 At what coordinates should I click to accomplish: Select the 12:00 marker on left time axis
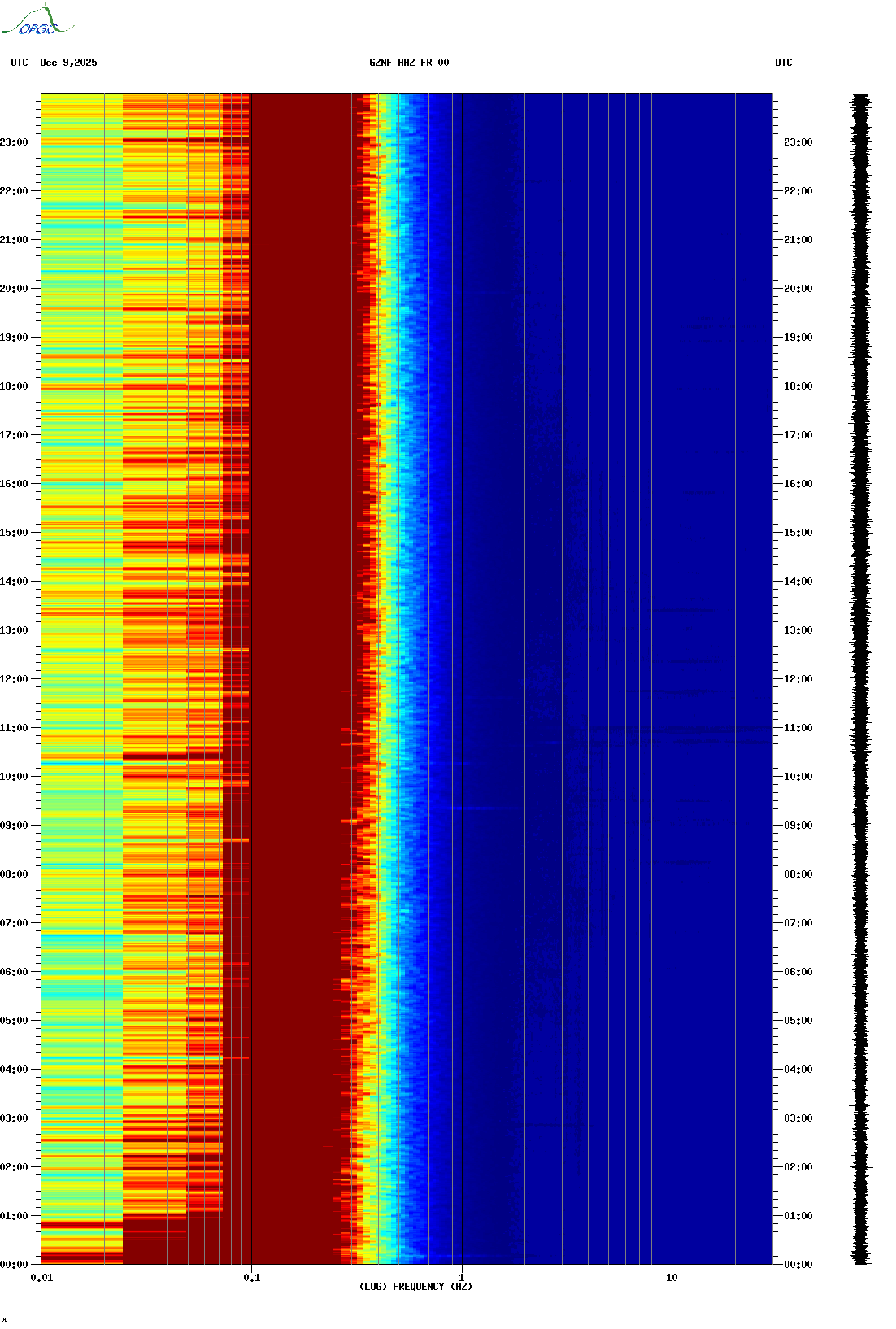(x=15, y=679)
